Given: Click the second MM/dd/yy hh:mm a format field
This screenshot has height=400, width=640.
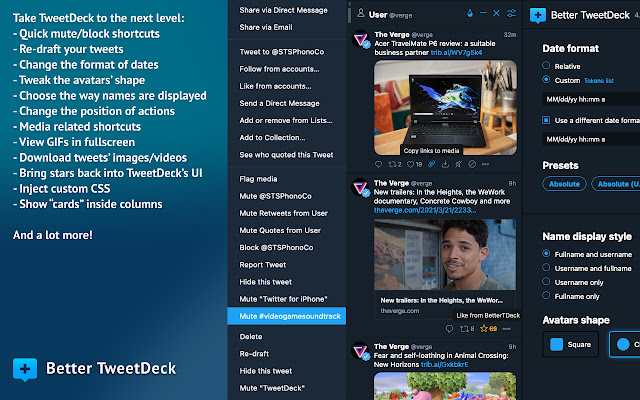Looking at the screenshot, I should [591, 139].
